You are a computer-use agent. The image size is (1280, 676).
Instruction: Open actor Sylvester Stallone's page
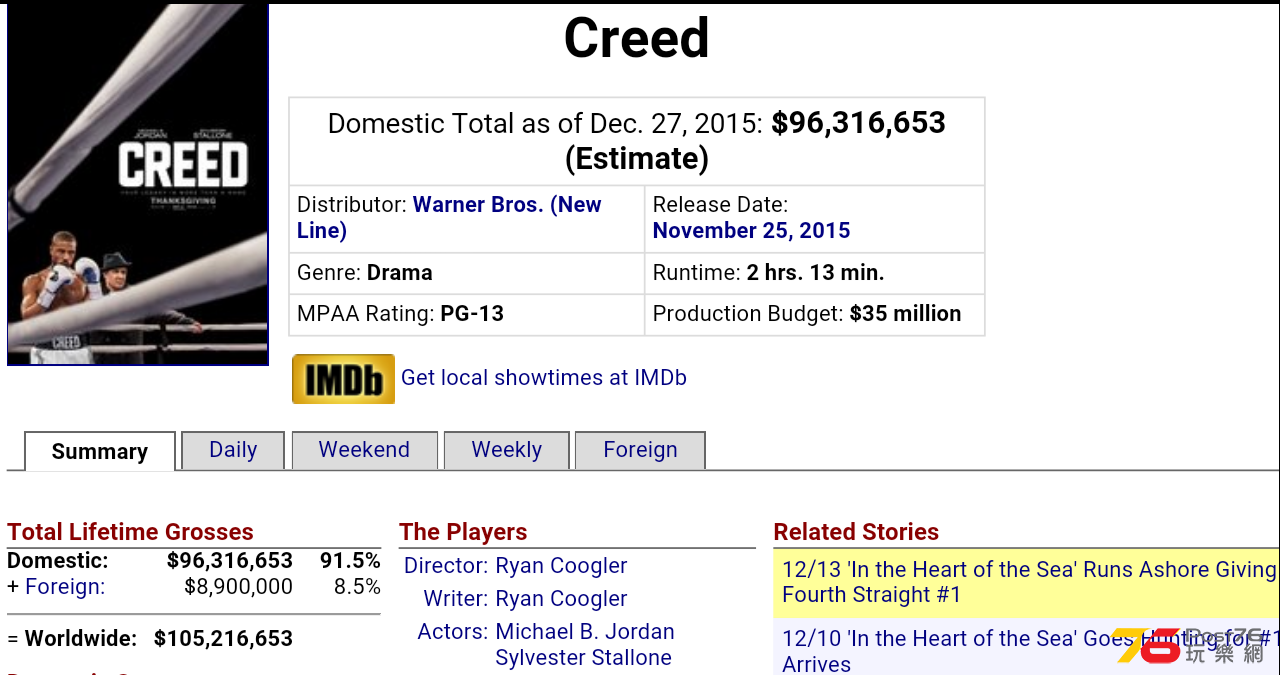[x=583, y=658]
